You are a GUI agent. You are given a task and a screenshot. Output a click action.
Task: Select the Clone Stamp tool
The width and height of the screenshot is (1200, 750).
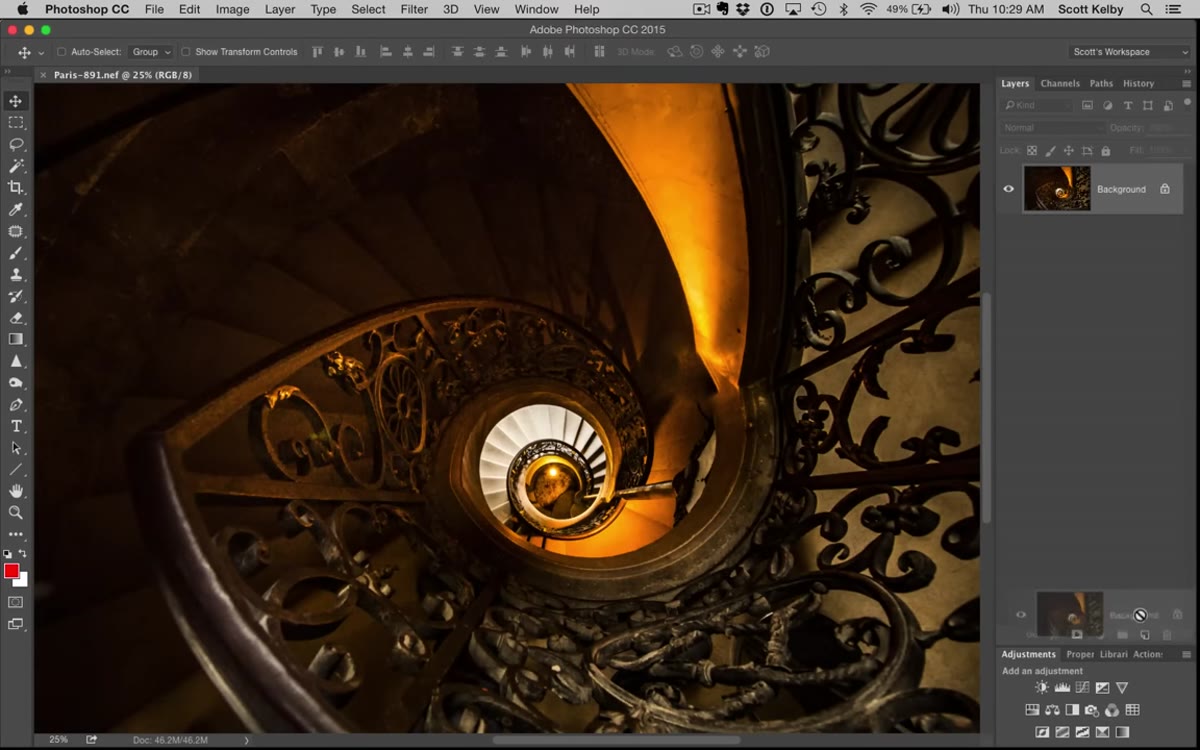[15, 274]
